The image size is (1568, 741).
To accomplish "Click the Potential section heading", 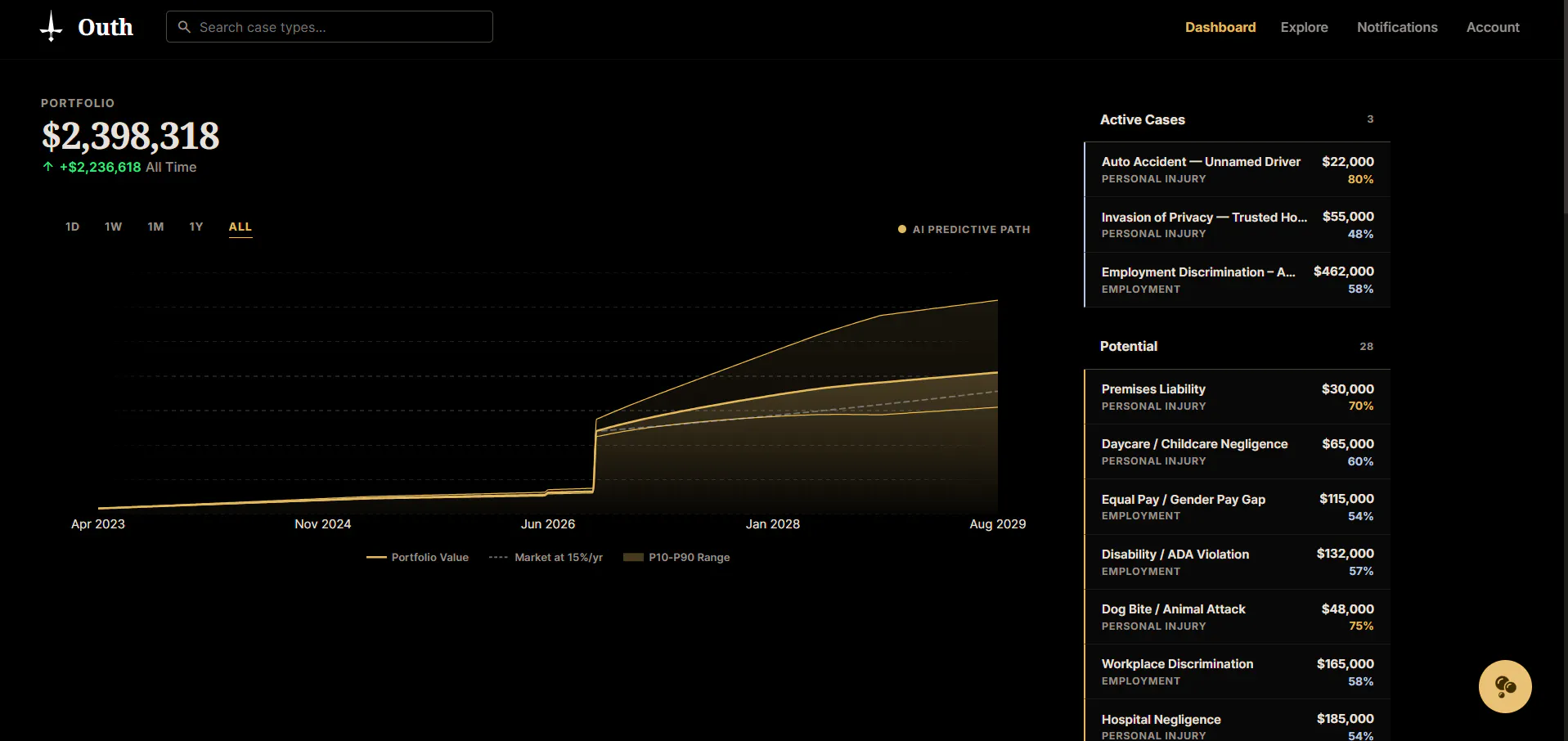I will (x=1129, y=346).
